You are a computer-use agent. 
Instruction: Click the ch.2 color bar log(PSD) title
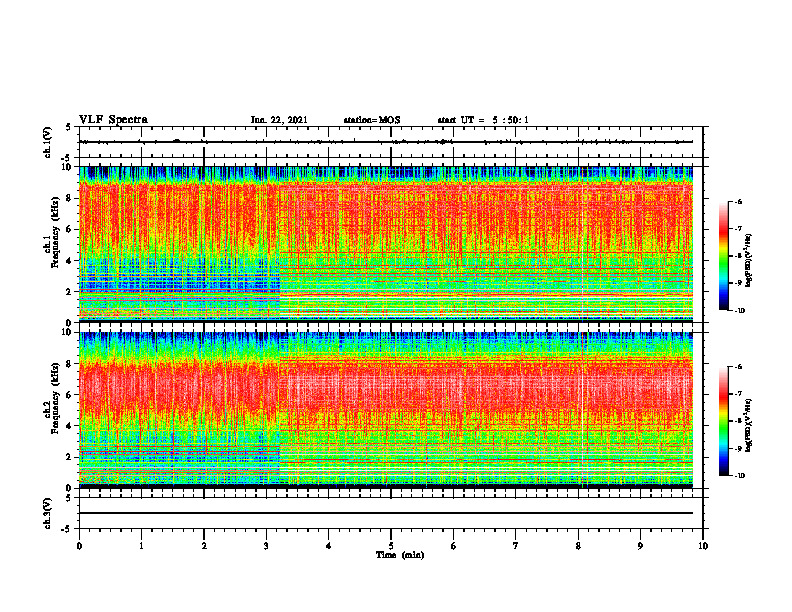pos(749,426)
